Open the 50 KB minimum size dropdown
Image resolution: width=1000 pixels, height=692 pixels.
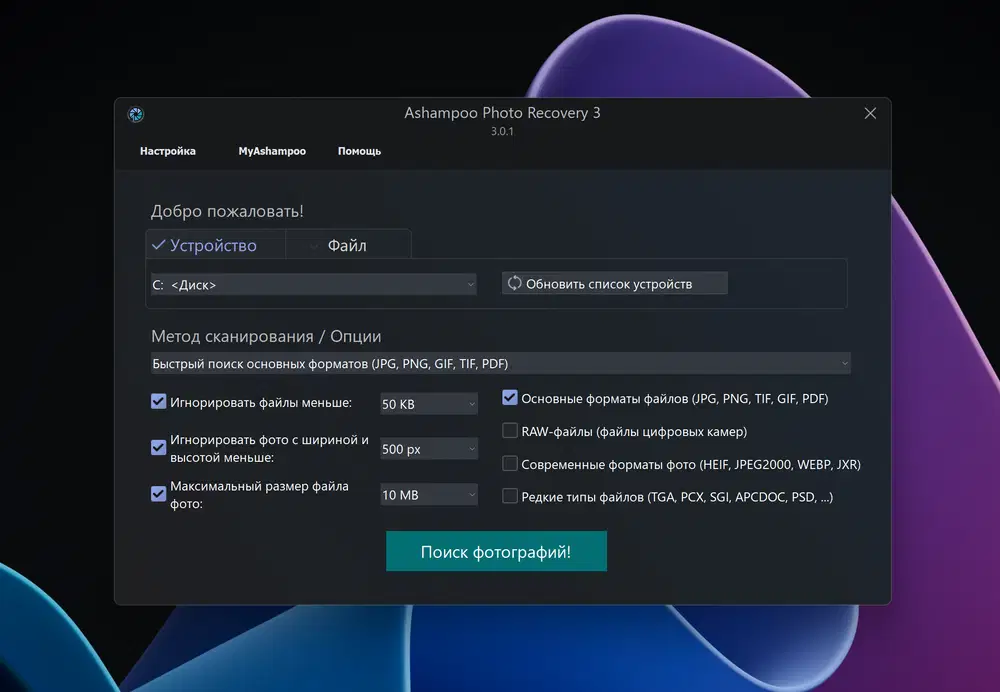click(429, 404)
